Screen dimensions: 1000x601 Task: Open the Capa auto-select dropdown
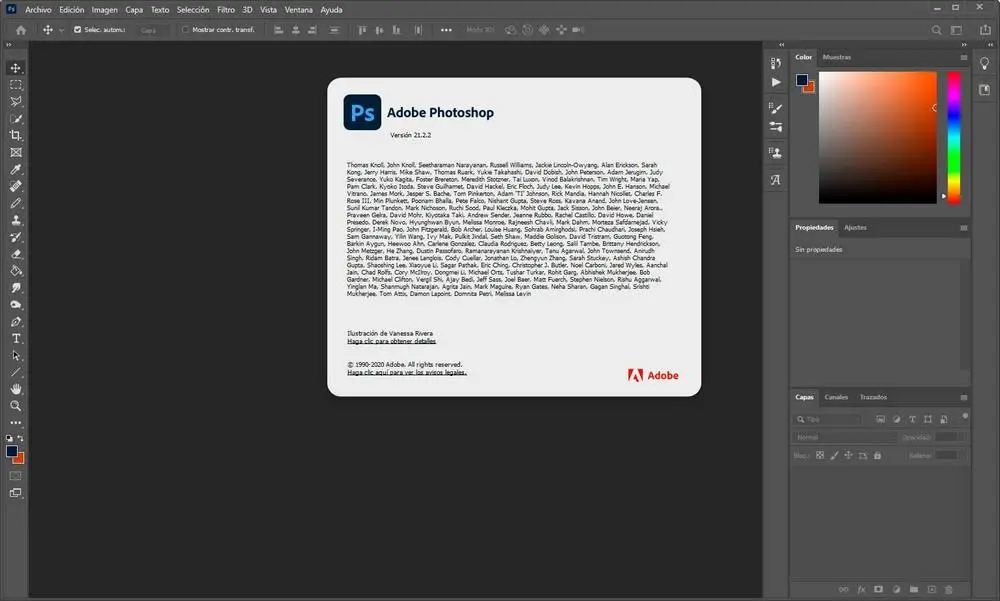coord(152,30)
